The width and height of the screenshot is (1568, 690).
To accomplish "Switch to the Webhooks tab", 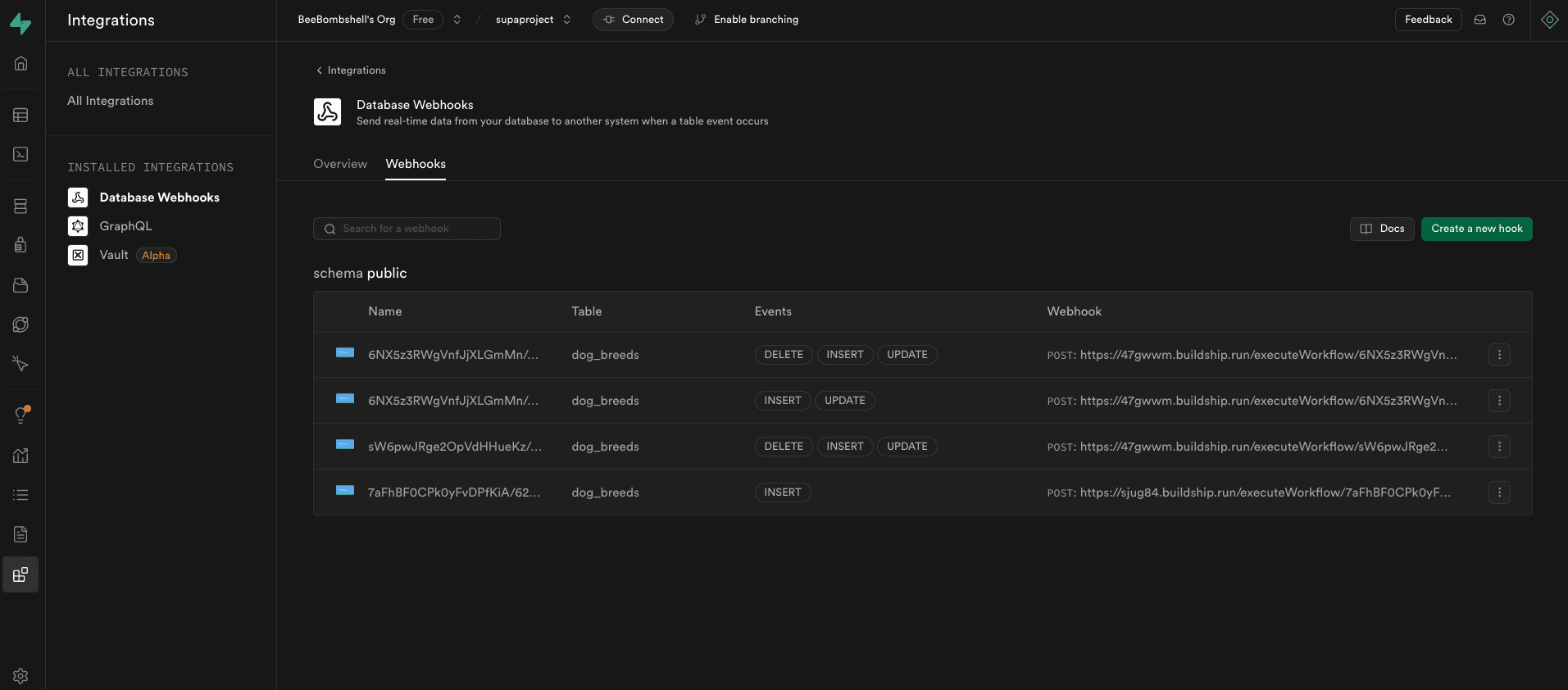I will click(x=416, y=164).
